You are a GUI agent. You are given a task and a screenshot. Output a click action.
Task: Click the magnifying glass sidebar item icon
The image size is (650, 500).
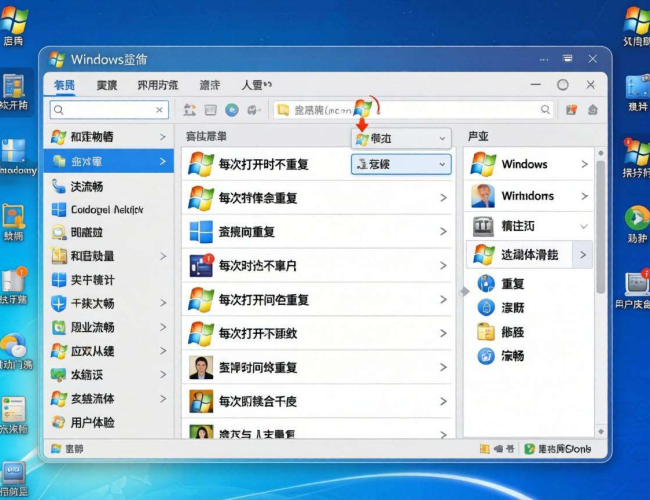58,232
